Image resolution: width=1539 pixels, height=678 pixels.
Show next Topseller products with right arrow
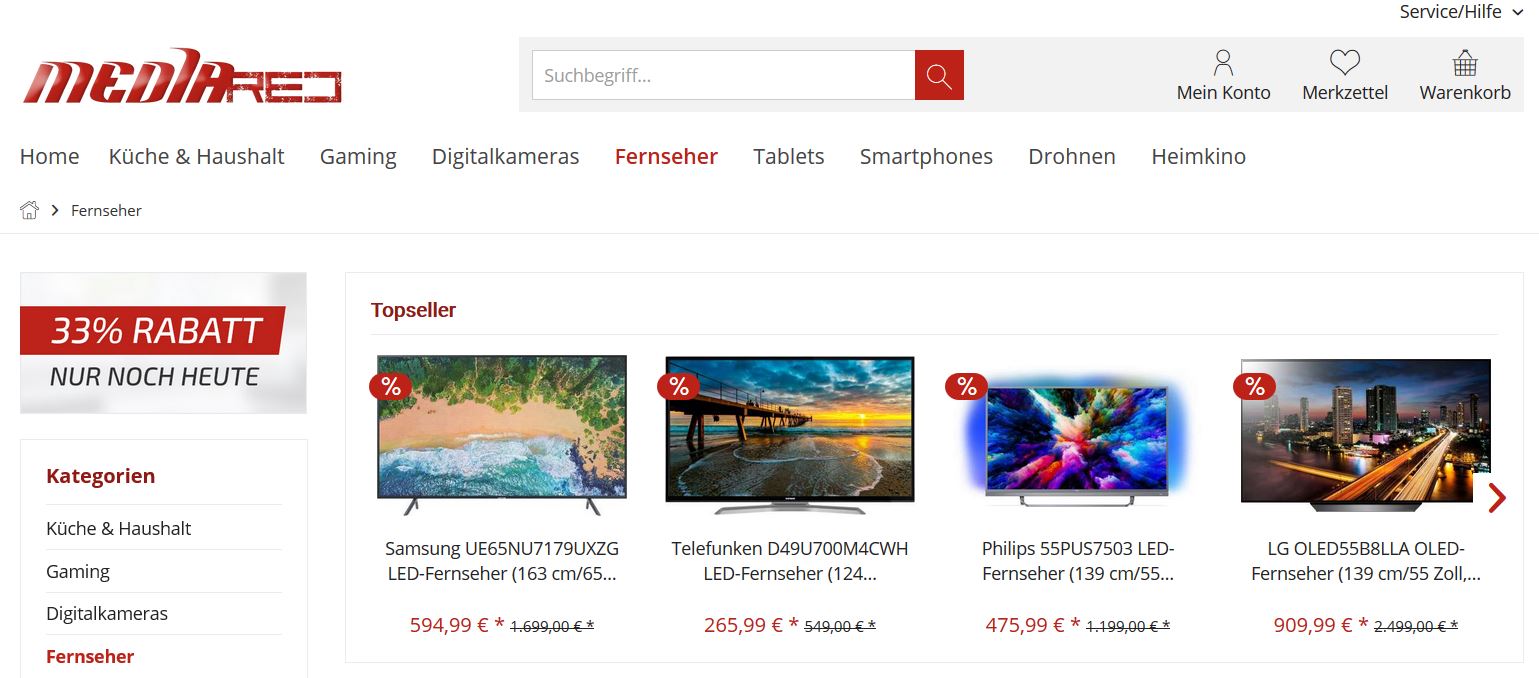1496,497
